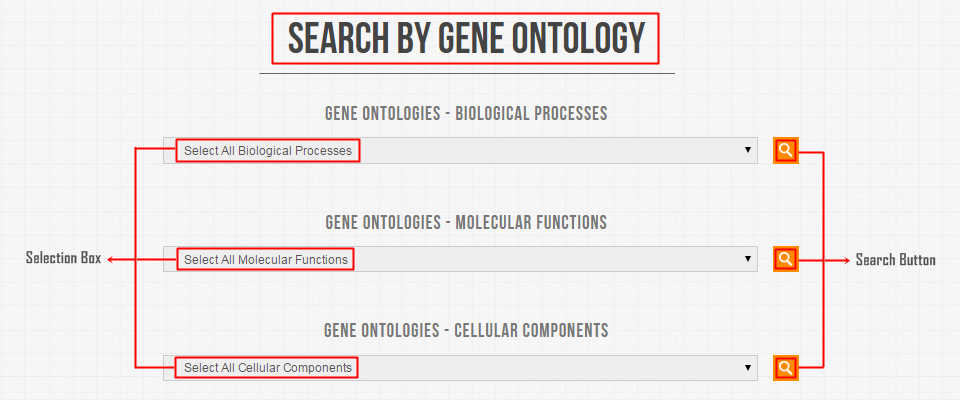Click the red arrowhead pointing to Selection Box
The height and width of the screenshot is (400, 960).
[x=111, y=260]
